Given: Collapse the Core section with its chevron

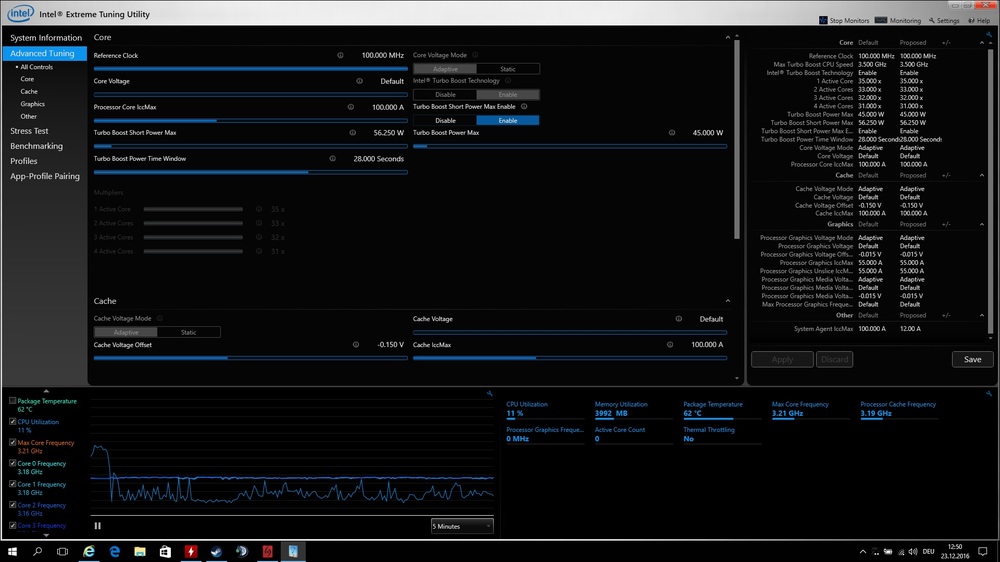Looking at the screenshot, I should click(x=729, y=38).
